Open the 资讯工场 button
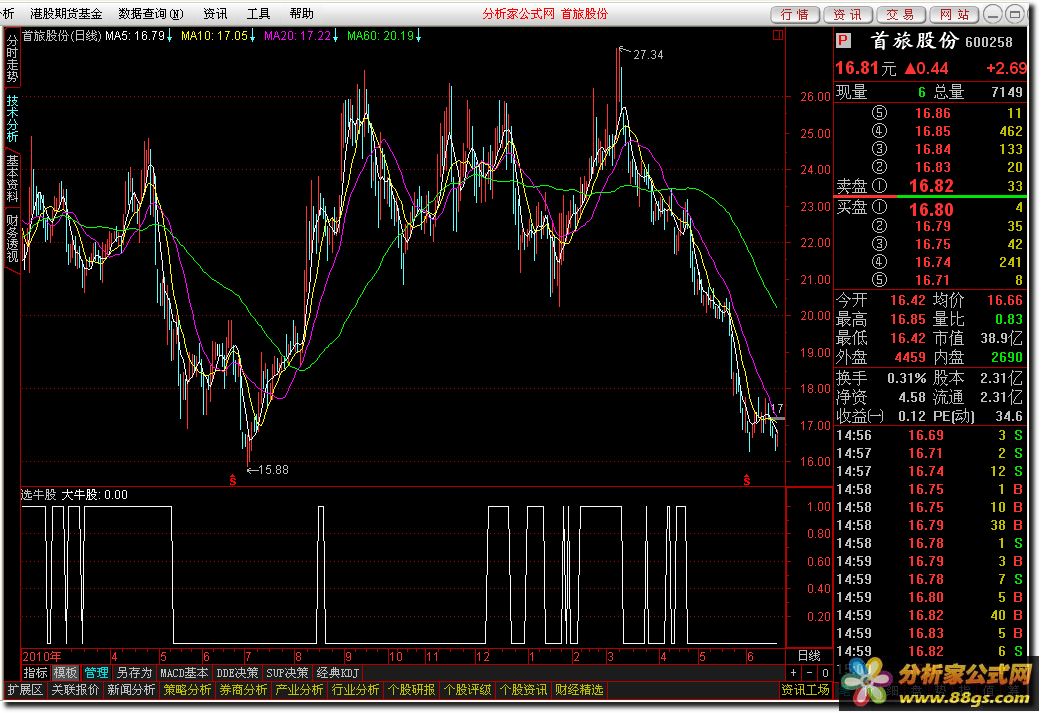1041x713 pixels. click(x=805, y=690)
